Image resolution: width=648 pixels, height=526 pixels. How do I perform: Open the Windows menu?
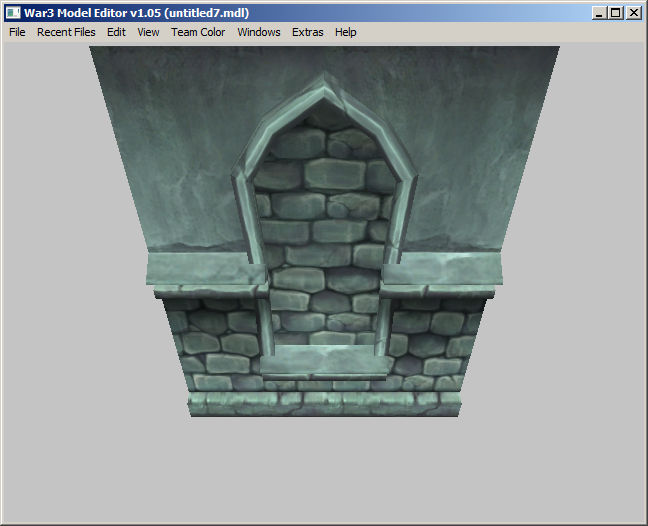pos(259,32)
